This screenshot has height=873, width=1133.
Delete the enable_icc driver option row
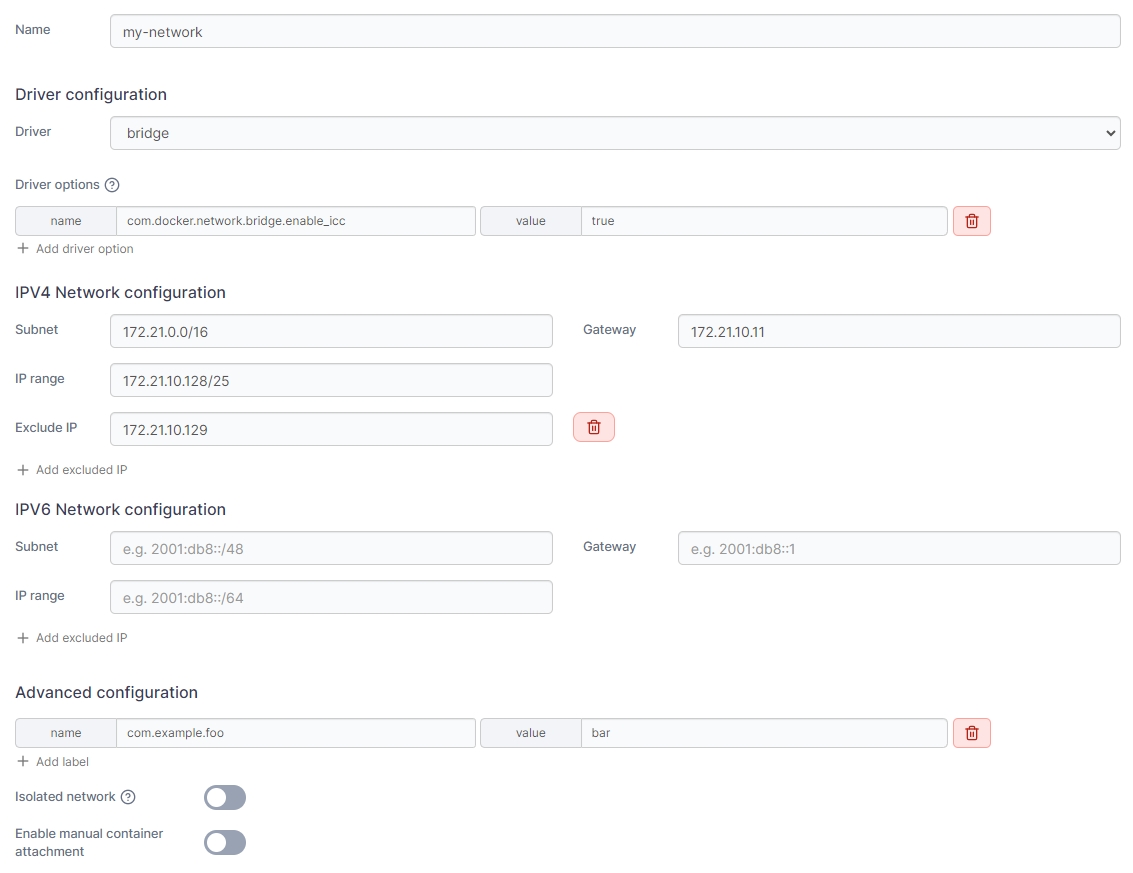971,221
